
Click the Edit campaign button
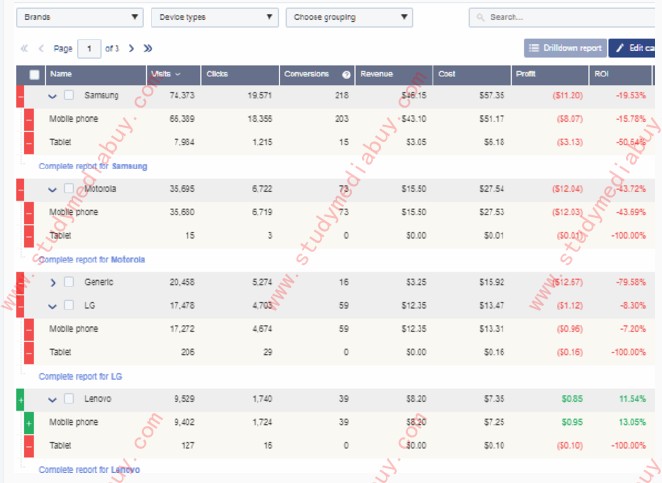coord(632,48)
